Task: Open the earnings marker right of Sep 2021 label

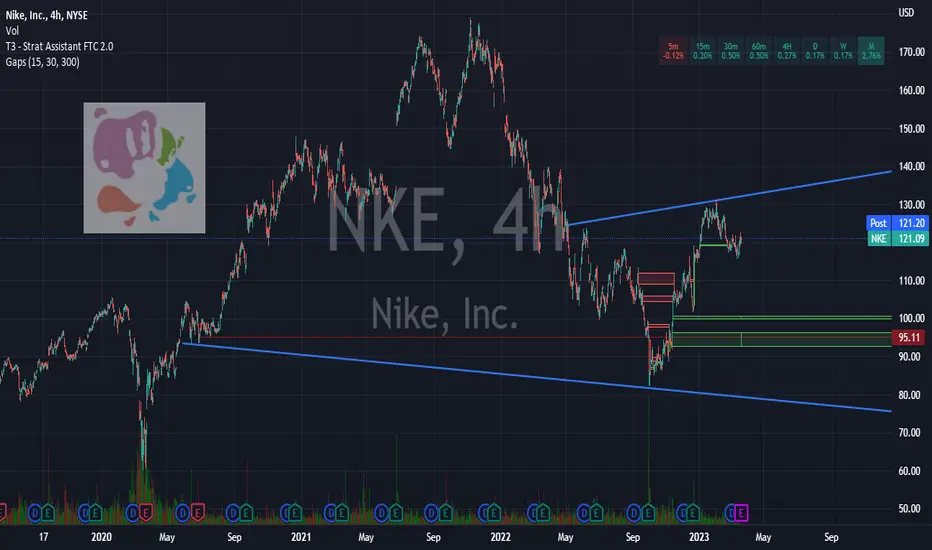Action: point(445,512)
